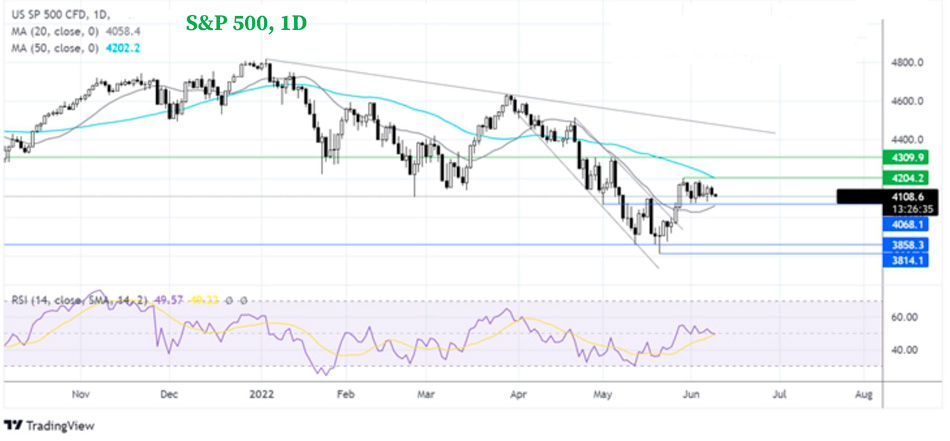Click the 4800.0 price axis tick
The height and width of the screenshot is (441, 950).
pos(906,63)
